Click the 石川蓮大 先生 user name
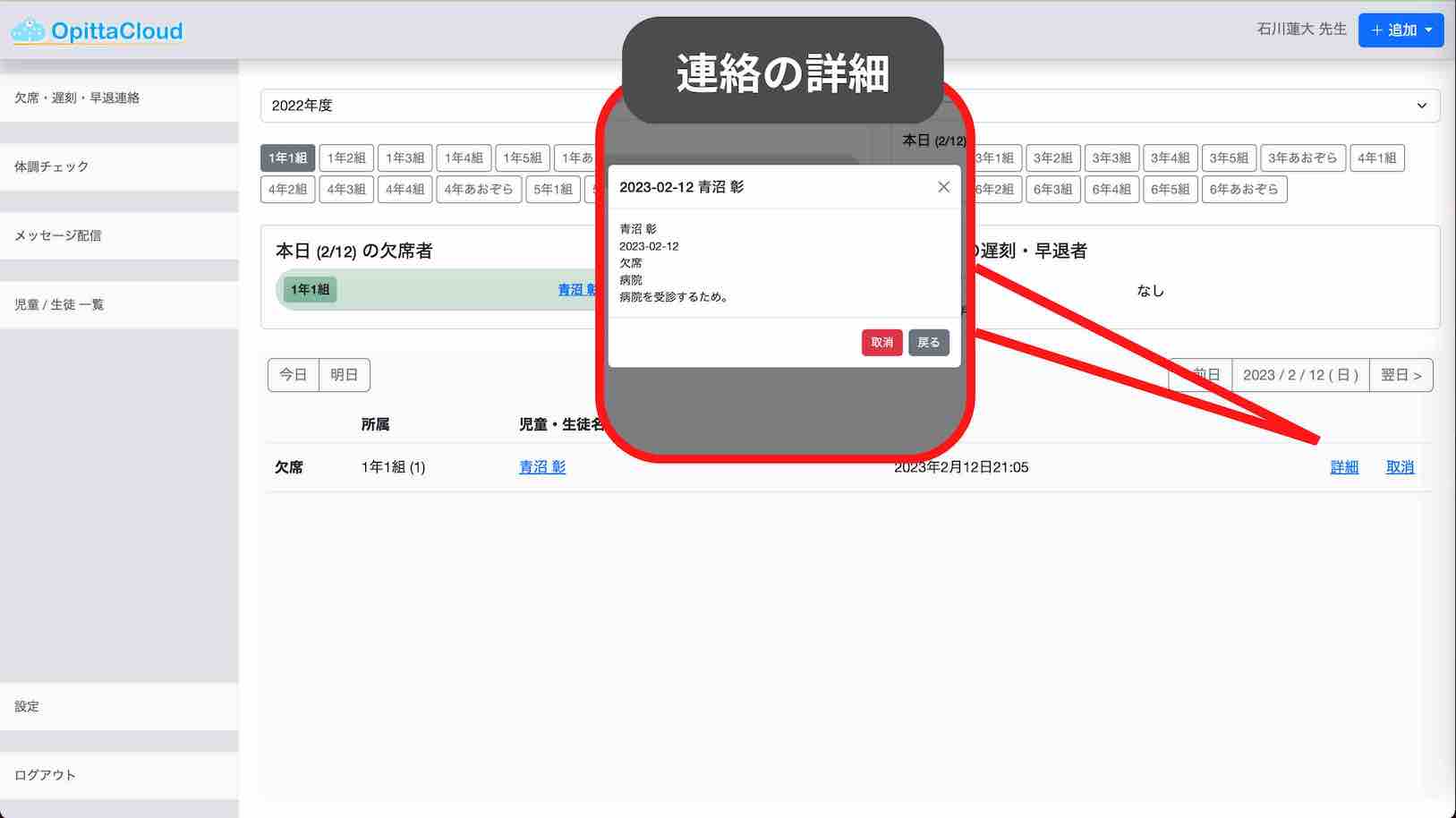1456x818 pixels. [x=1301, y=30]
